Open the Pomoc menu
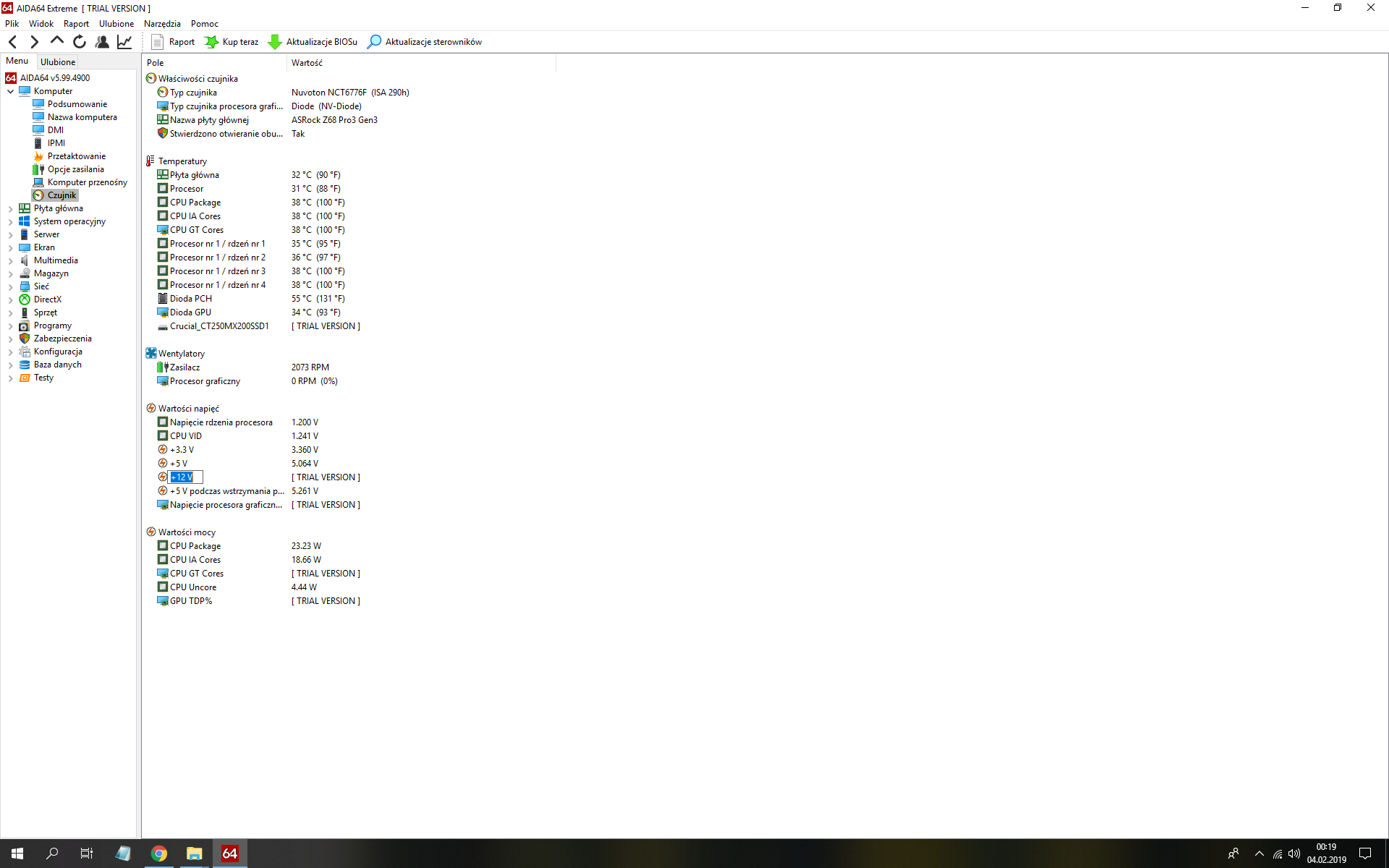The image size is (1389, 868). pos(205,24)
